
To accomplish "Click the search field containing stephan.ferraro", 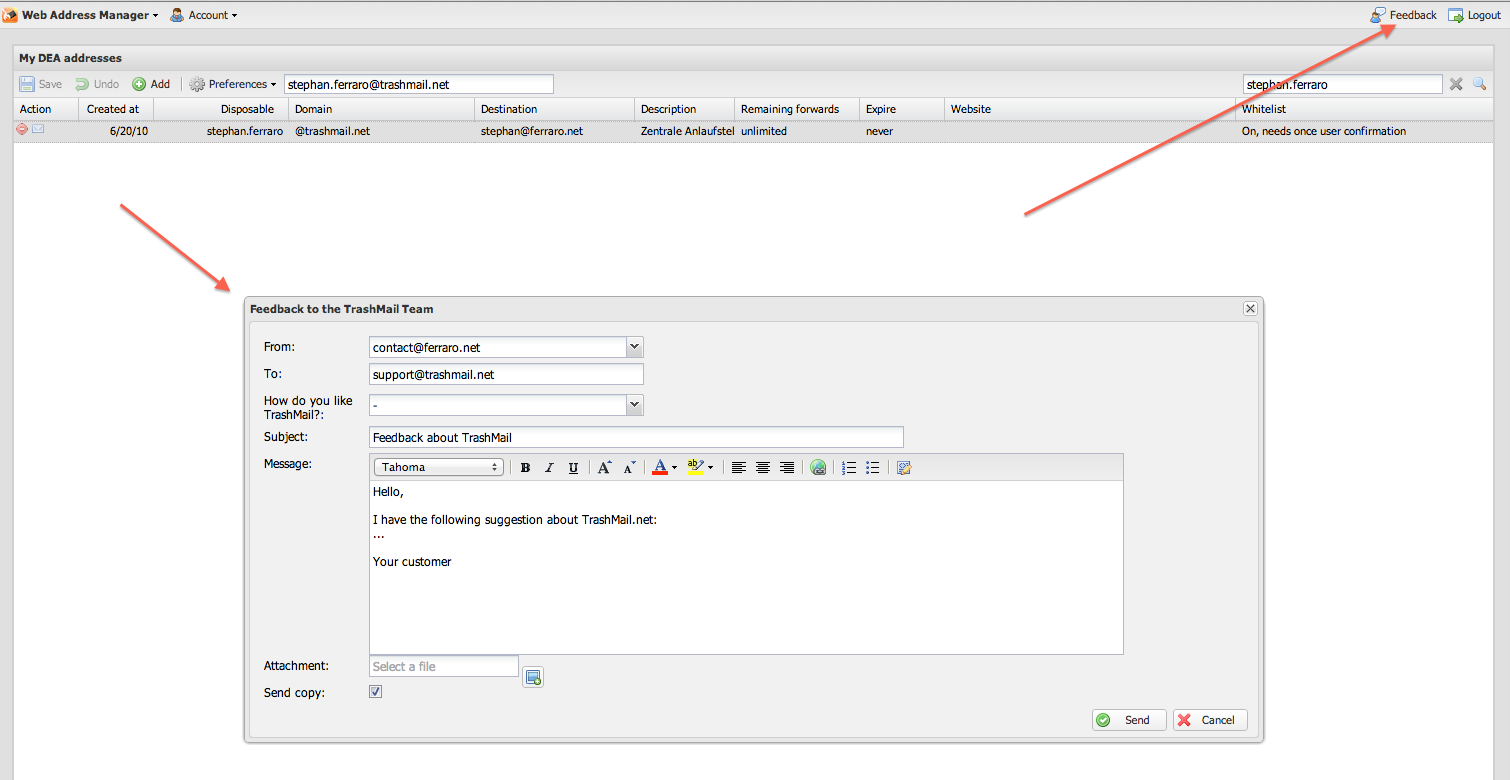I will [x=1342, y=85].
